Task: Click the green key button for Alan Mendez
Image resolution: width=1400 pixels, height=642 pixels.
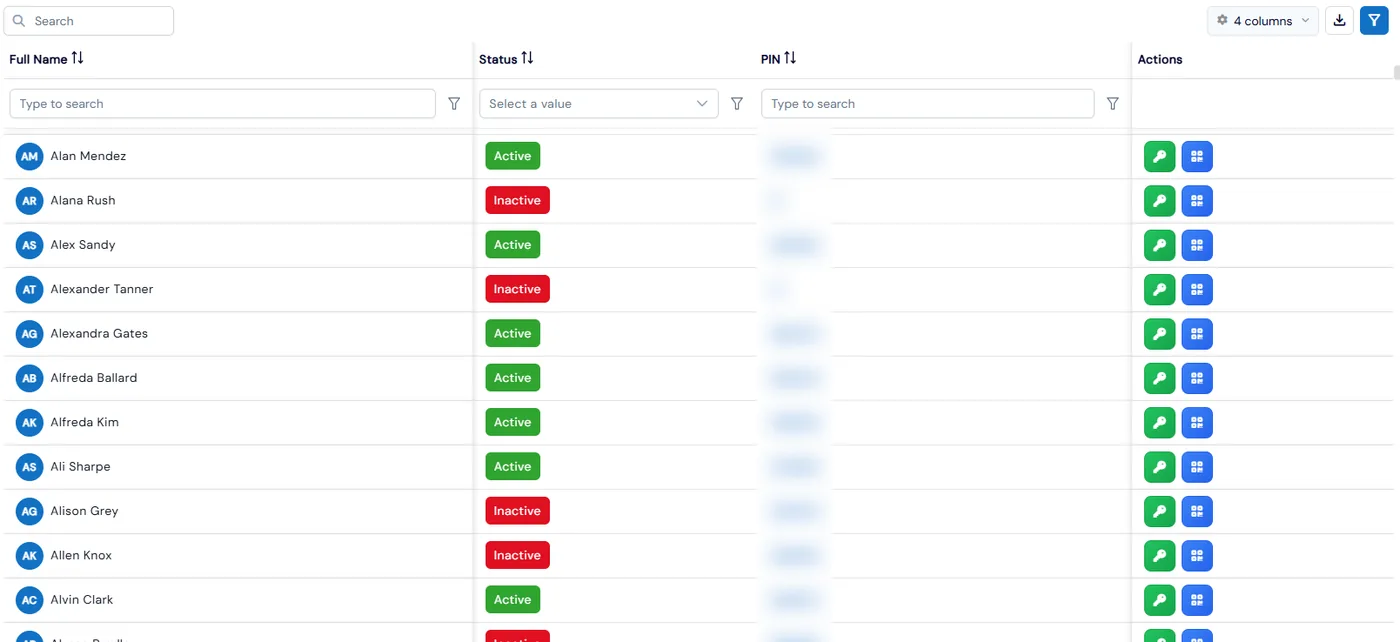Action: (1160, 156)
